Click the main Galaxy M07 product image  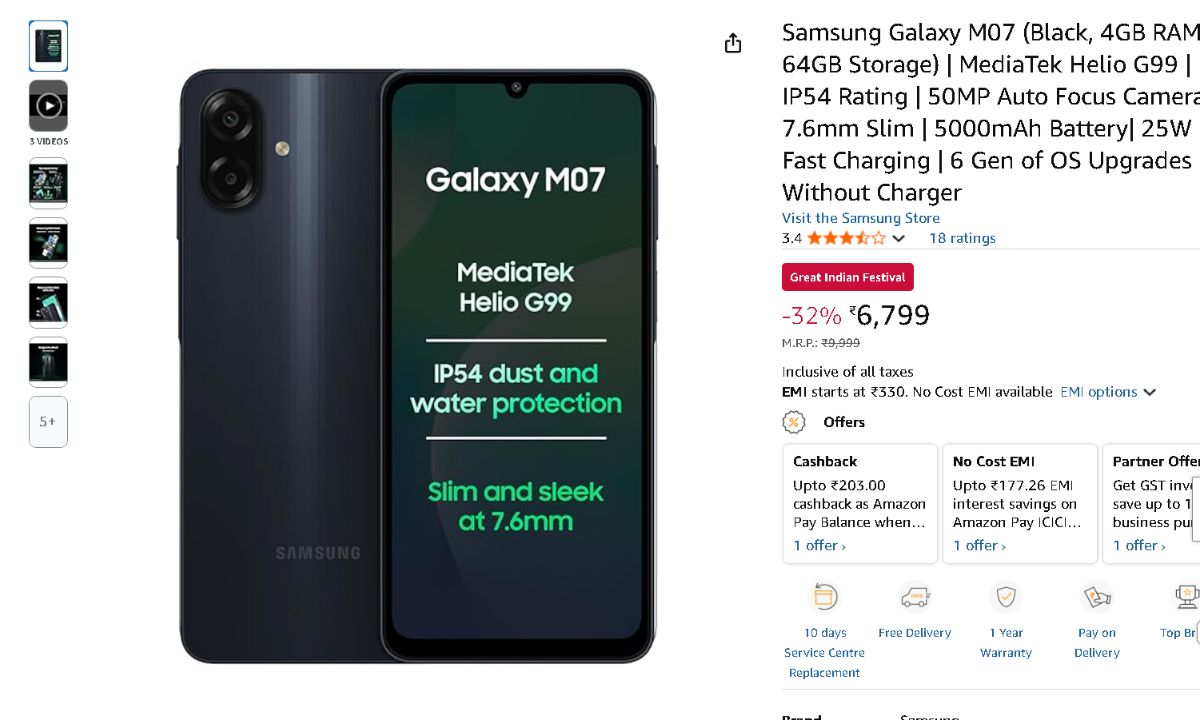click(418, 365)
